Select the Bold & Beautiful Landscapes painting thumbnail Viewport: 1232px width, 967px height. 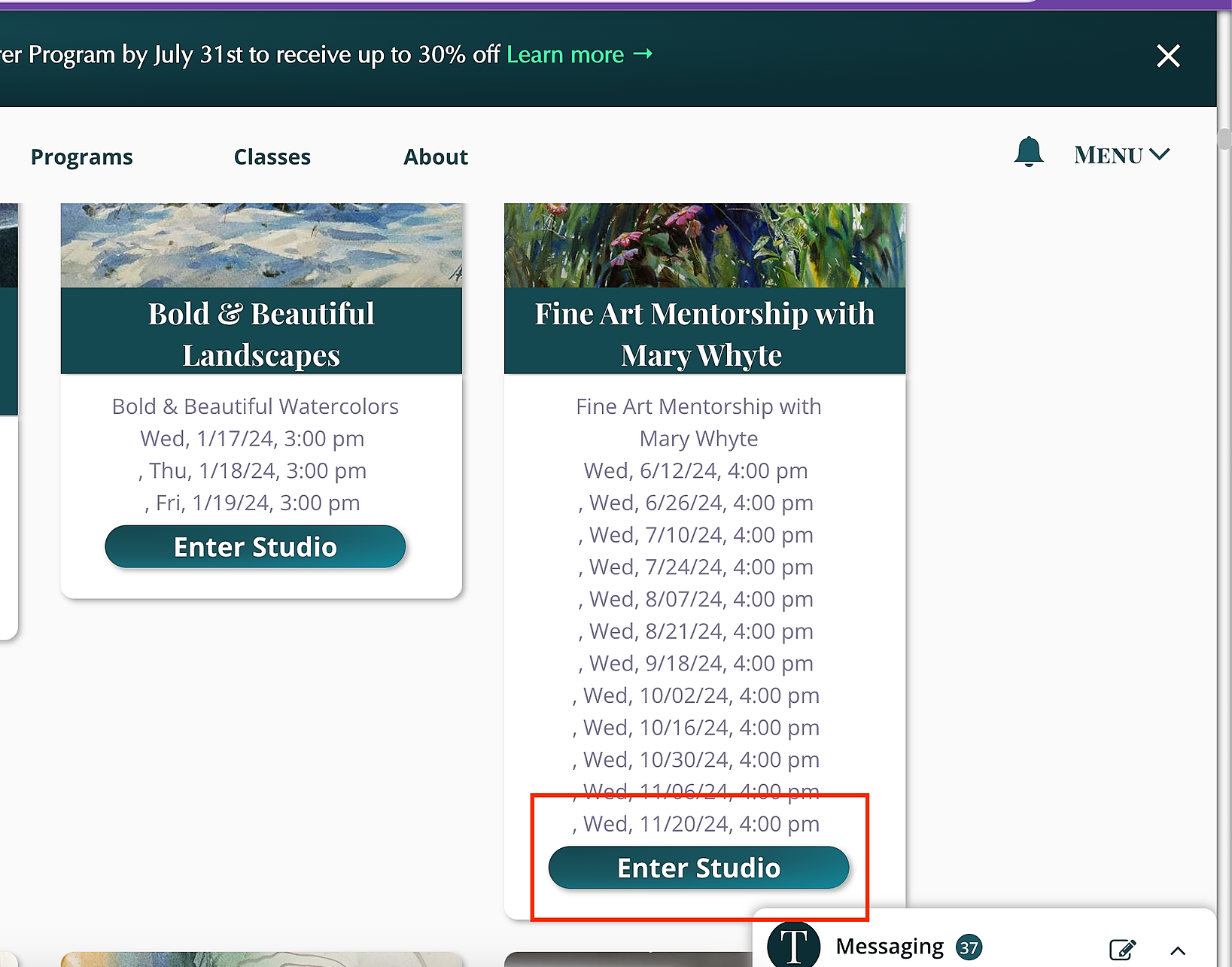(x=261, y=245)
